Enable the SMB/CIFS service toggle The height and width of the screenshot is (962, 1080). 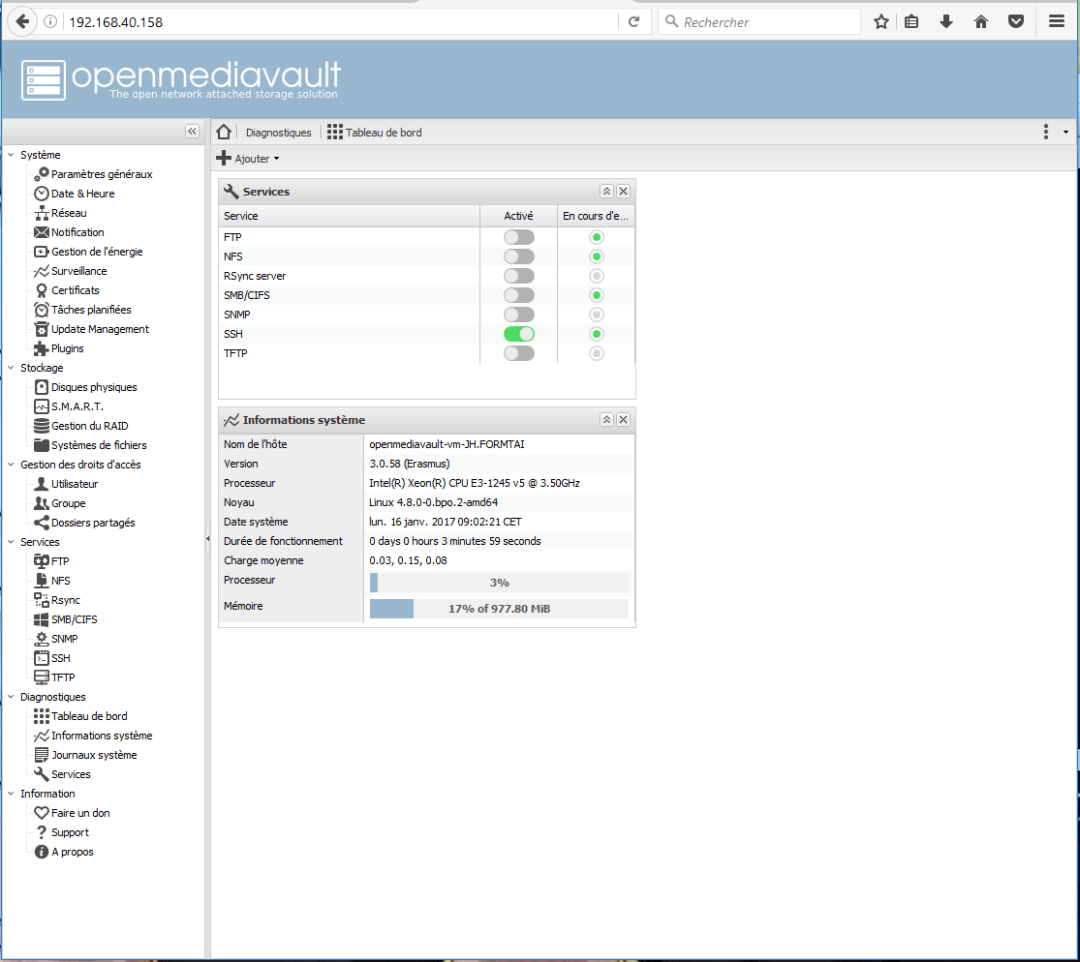(518, 295)
